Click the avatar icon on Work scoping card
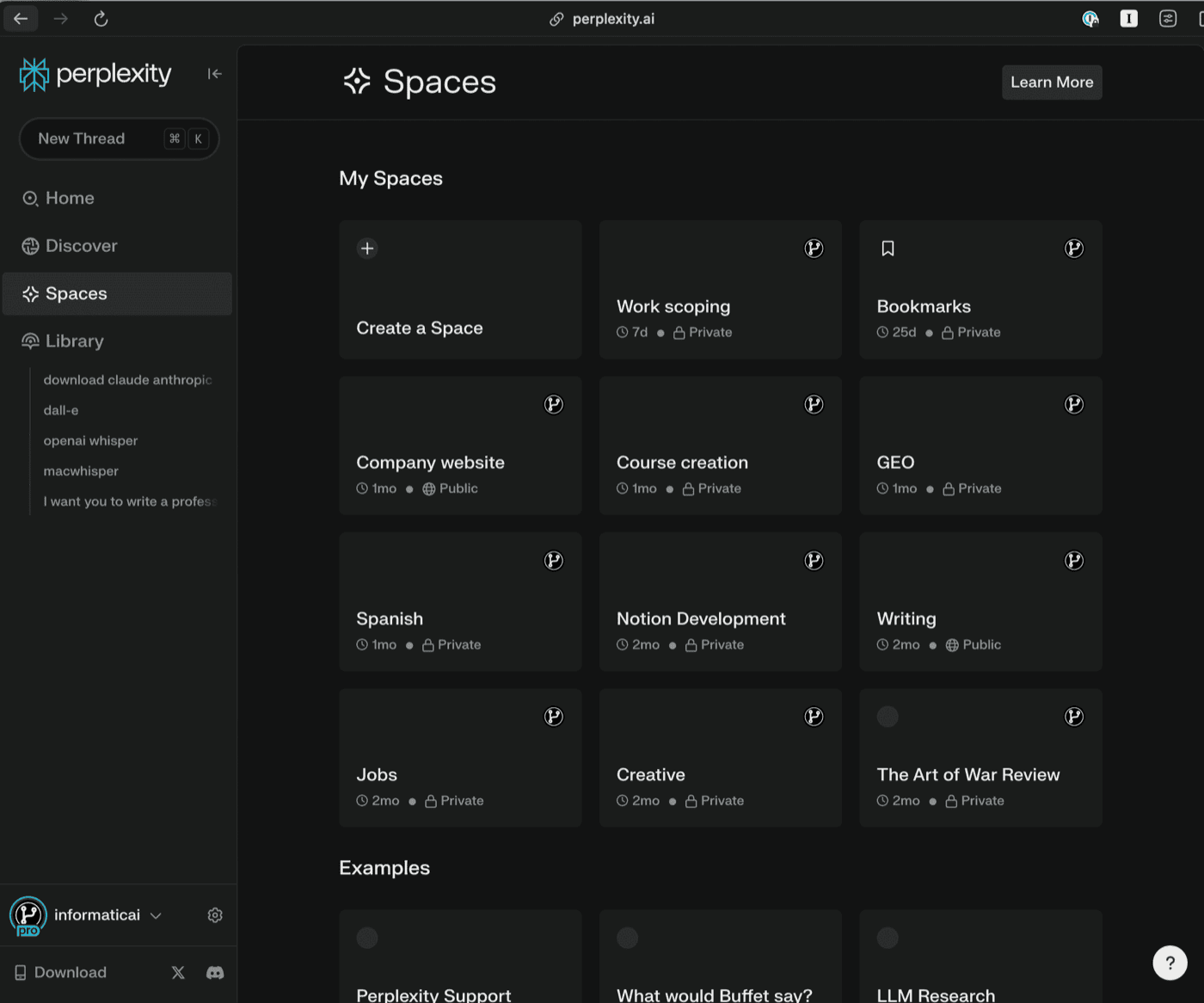This screenshot has height=1003, width=1204. pyautogui.click(x=814, y=249)
